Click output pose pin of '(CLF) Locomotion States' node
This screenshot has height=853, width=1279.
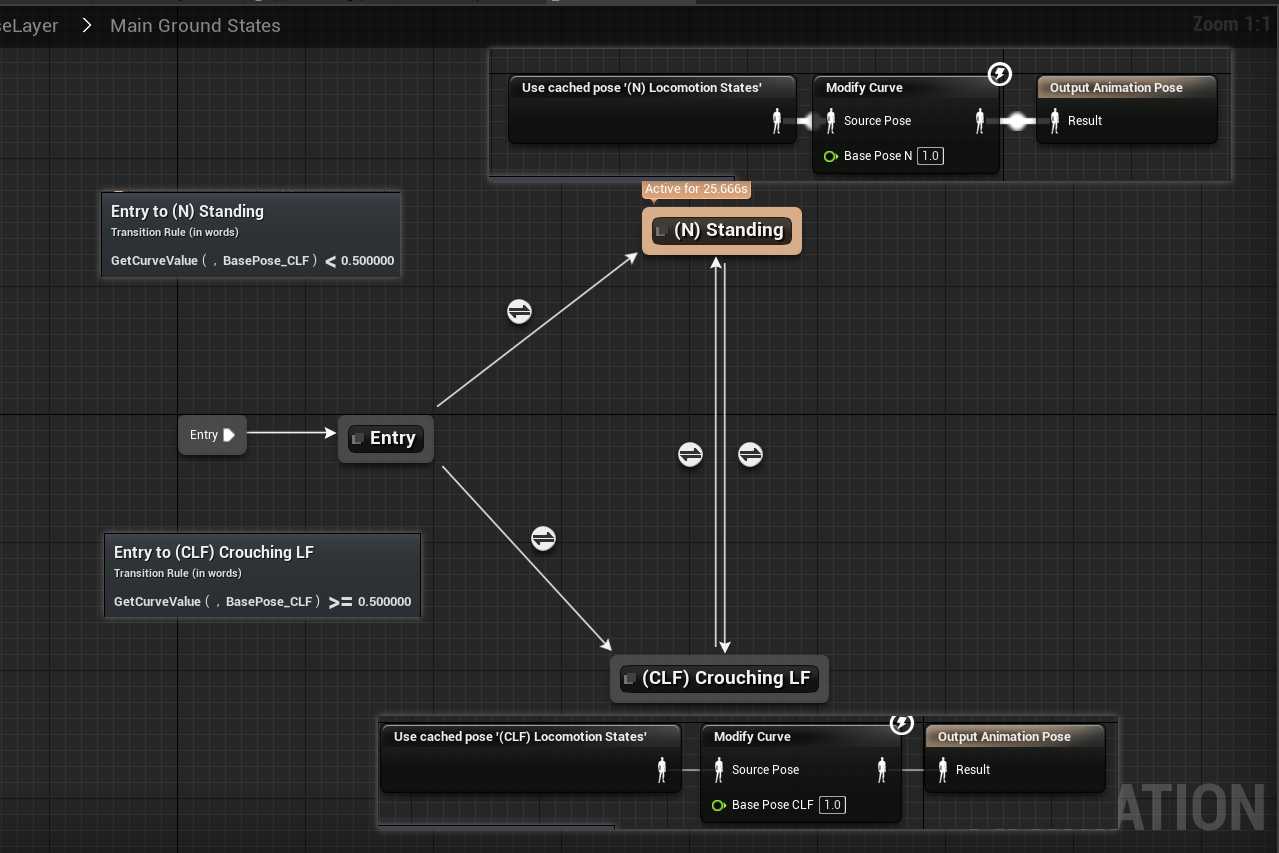click(662, 770)
